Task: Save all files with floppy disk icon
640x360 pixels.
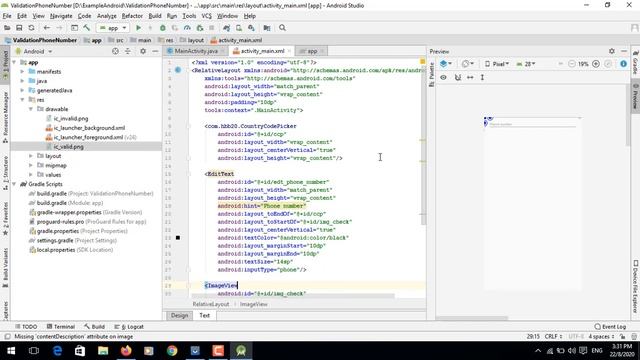Action: pos(19,28)
